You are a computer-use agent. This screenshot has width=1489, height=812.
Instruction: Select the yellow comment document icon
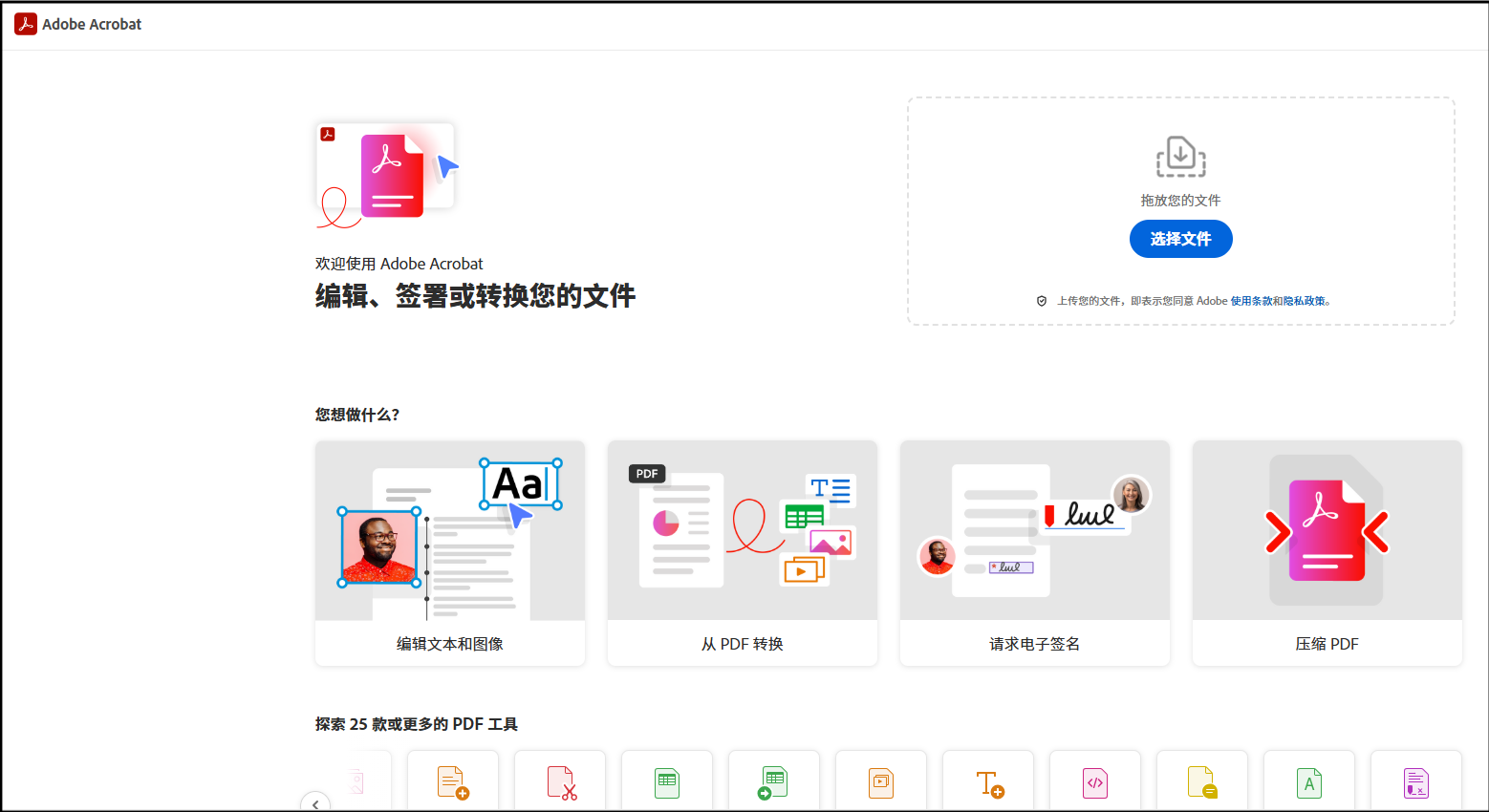tap(1202, 782)
